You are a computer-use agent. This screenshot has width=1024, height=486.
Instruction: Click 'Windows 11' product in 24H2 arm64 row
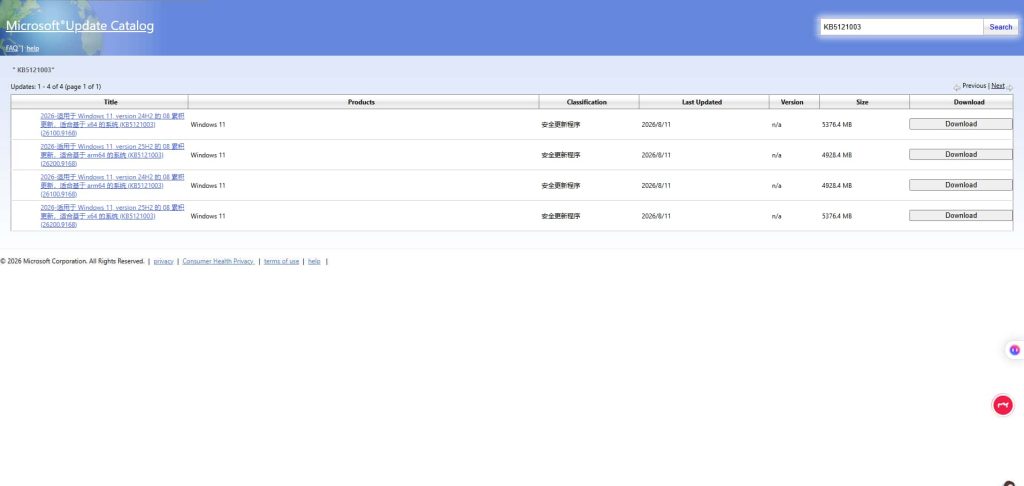pos(208,186)
